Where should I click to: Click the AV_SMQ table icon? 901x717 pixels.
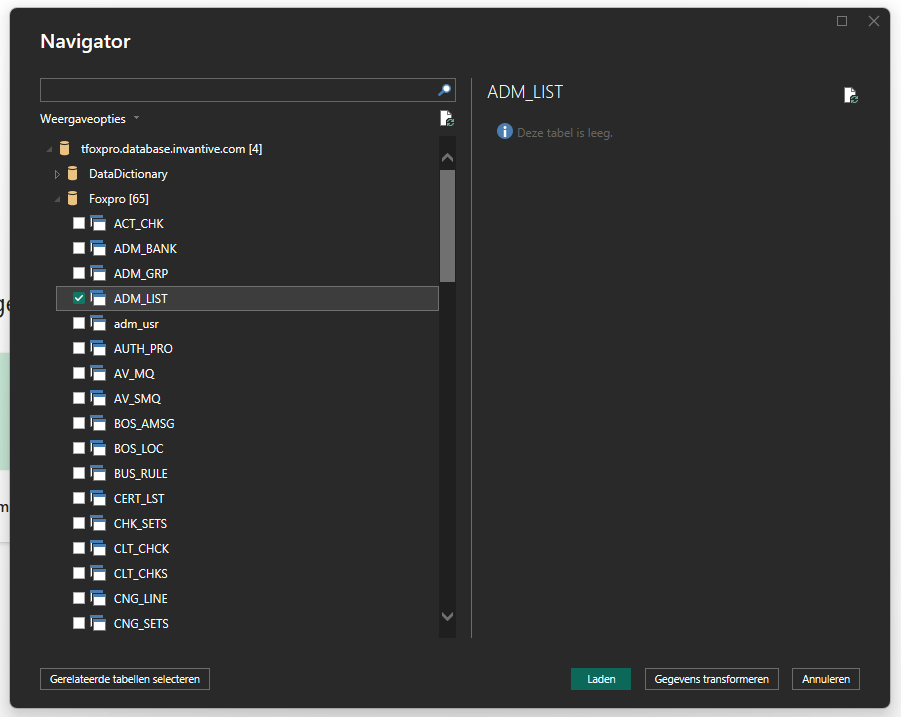[x=98, y=399]
